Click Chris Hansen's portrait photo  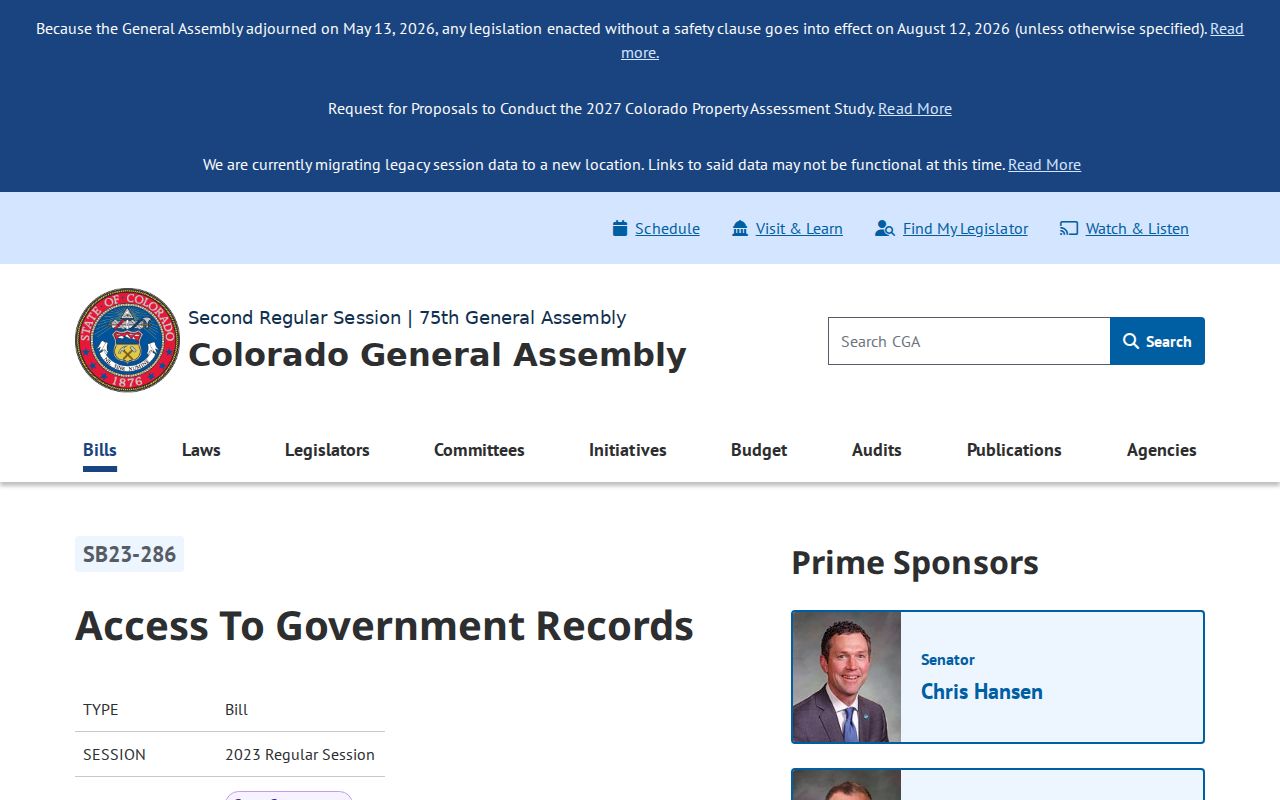[x=847, y=677]
